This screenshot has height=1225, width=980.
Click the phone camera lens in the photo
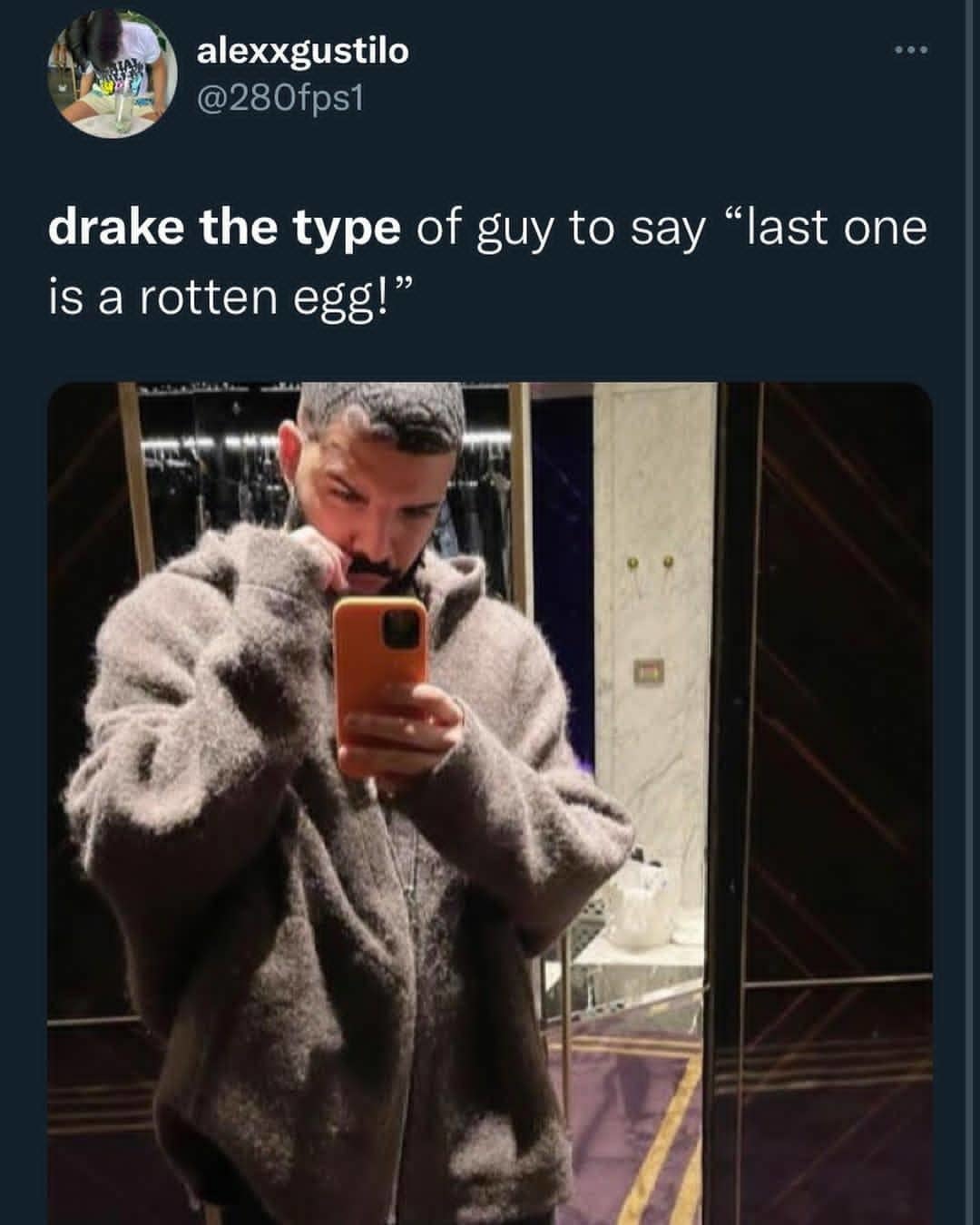(404, 629)
